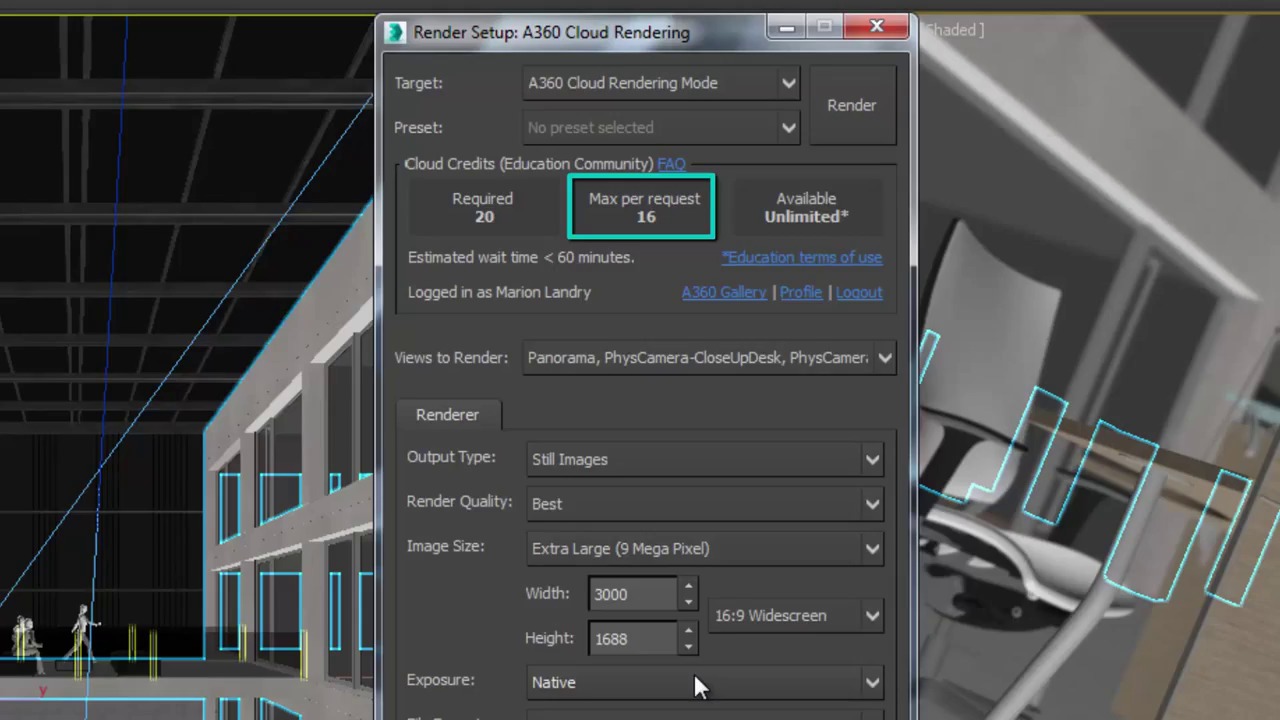Image resolution: width=1280 pixels, height=720 pixels.
Task: Maximize the Render Setup dialog
Action: pos(824,27)
